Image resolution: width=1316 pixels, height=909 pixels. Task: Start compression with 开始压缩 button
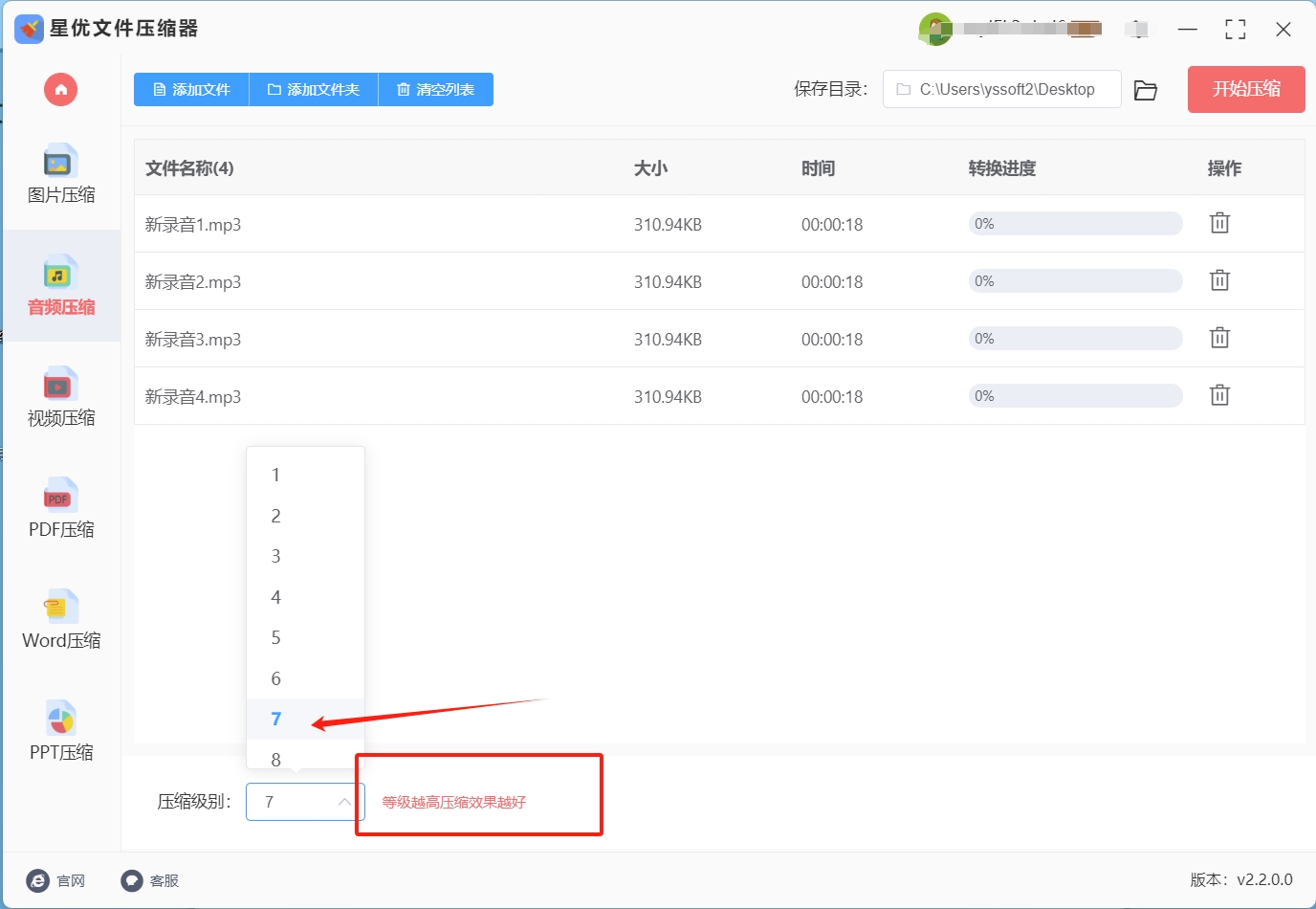1246,89
